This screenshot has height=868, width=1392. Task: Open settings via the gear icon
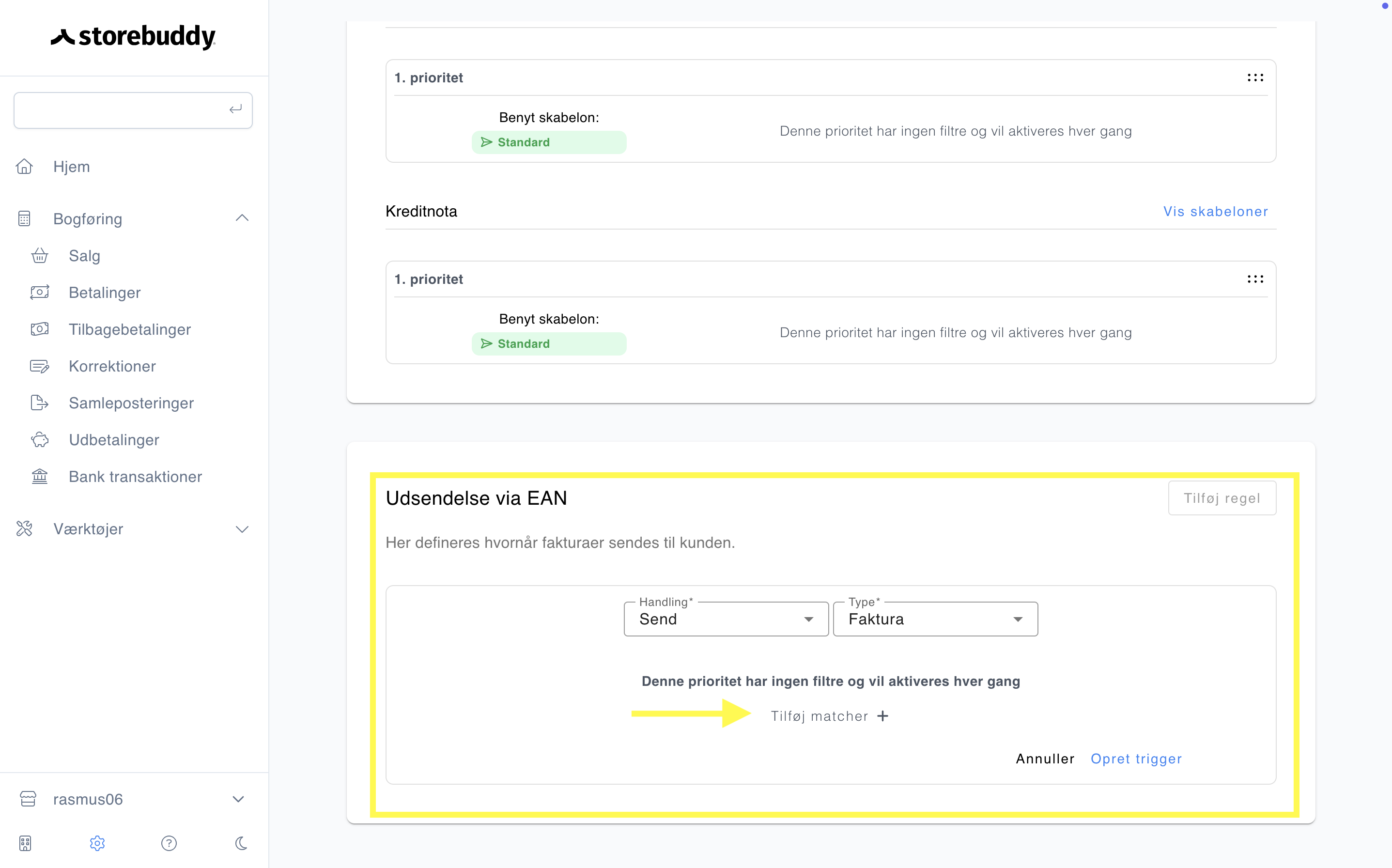click(x=97, y=843)
